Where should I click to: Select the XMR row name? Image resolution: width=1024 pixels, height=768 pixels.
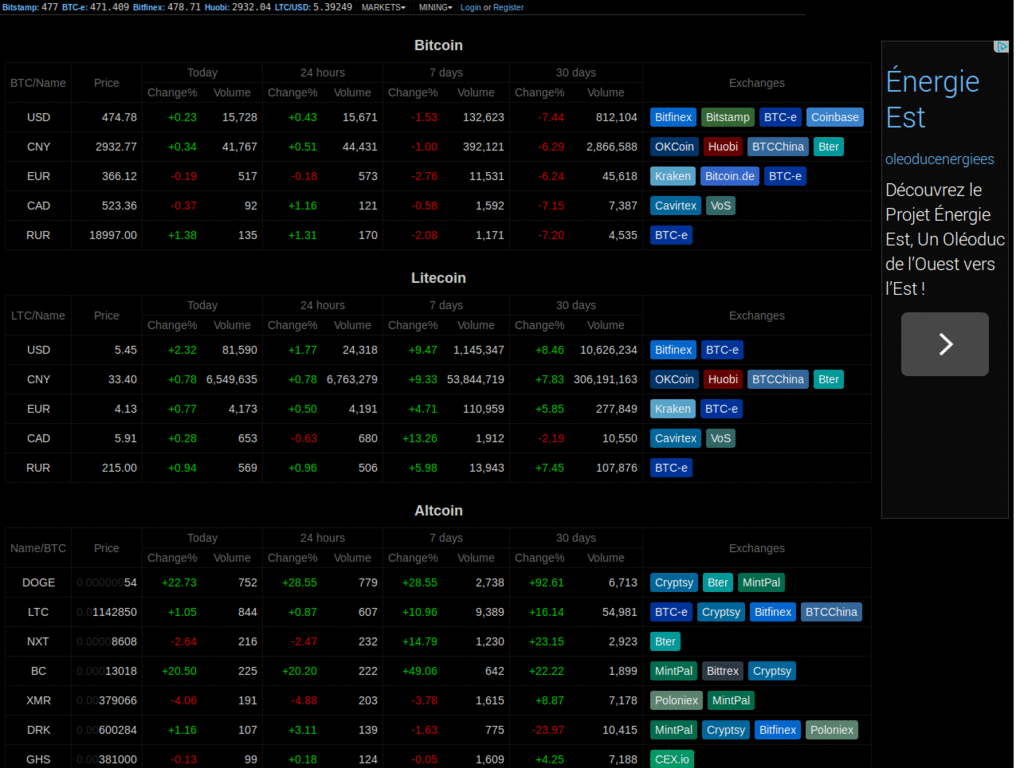pyautogui.click(x=38, y=700)
